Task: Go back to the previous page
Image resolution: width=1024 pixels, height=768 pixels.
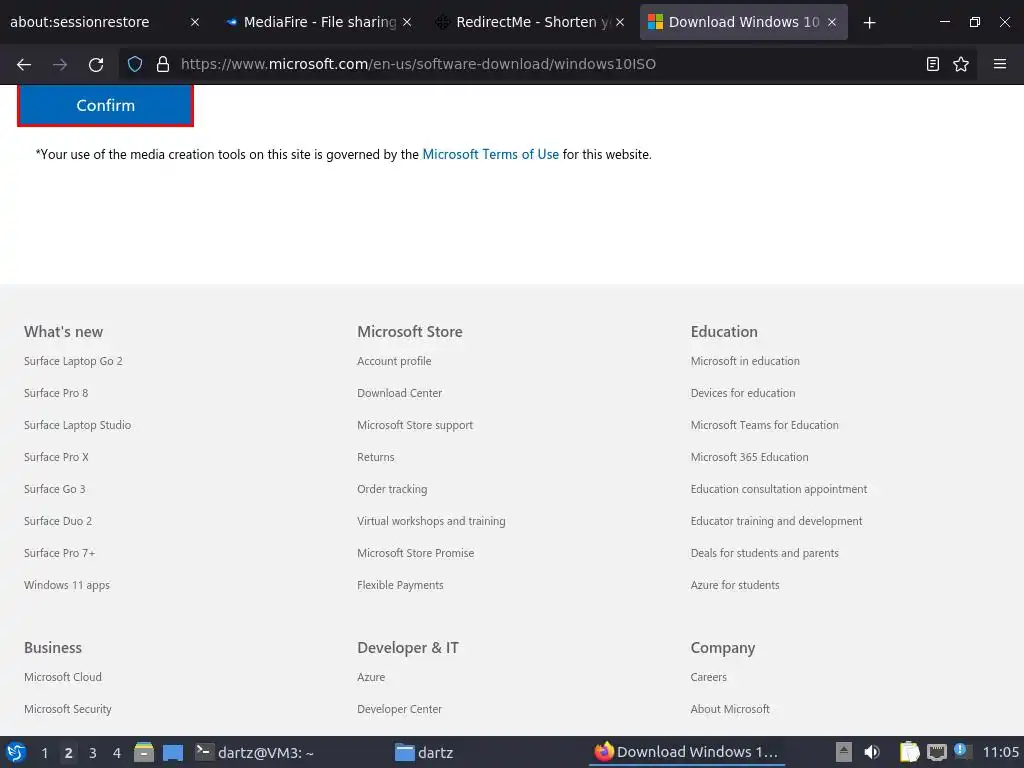Action: tap(24, 64)
